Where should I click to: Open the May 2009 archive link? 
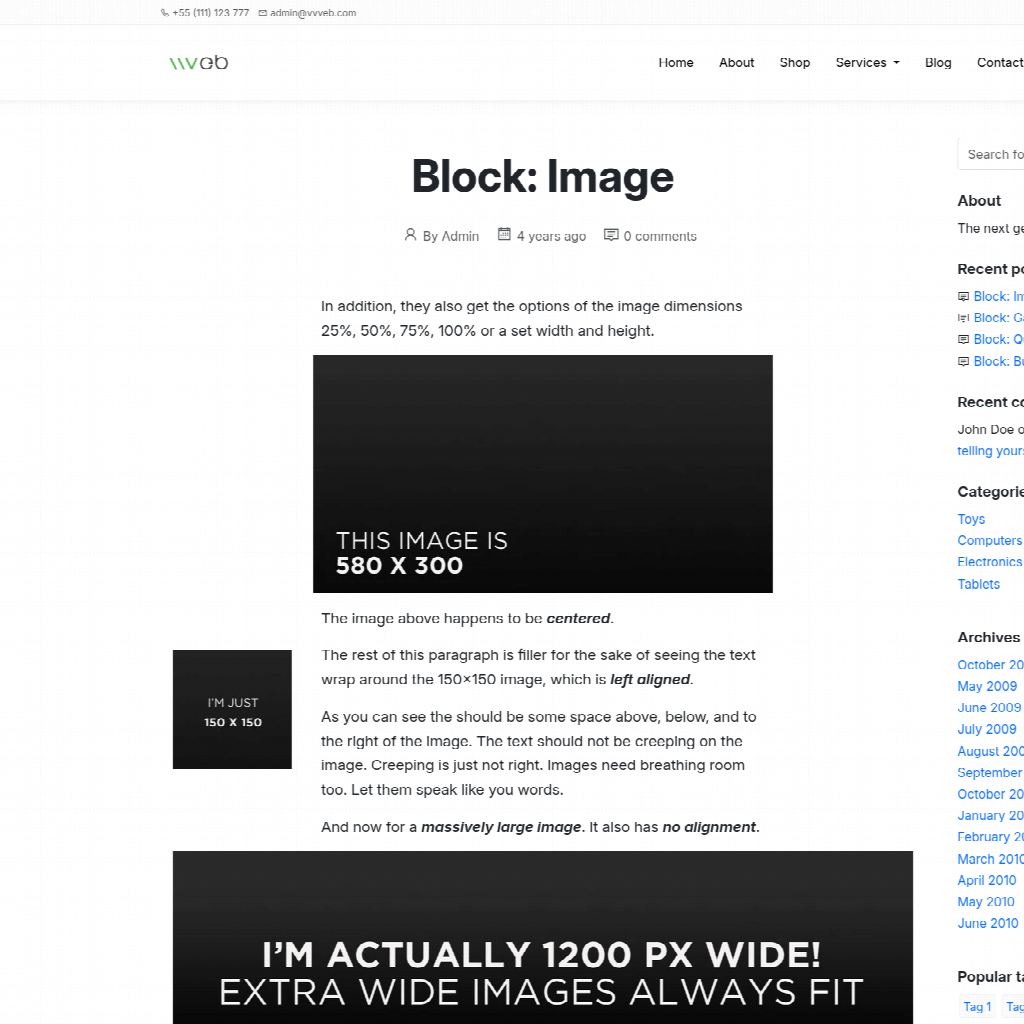coord(987,686)
